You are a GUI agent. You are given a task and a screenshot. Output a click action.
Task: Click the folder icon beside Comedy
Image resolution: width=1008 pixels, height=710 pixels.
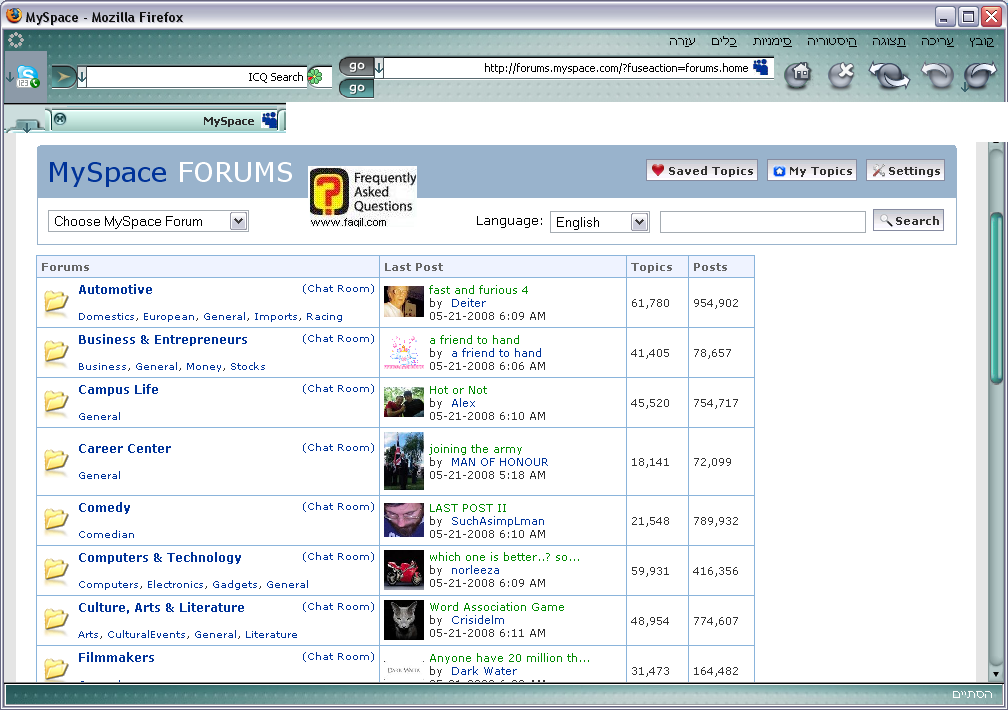pos(56,520)
